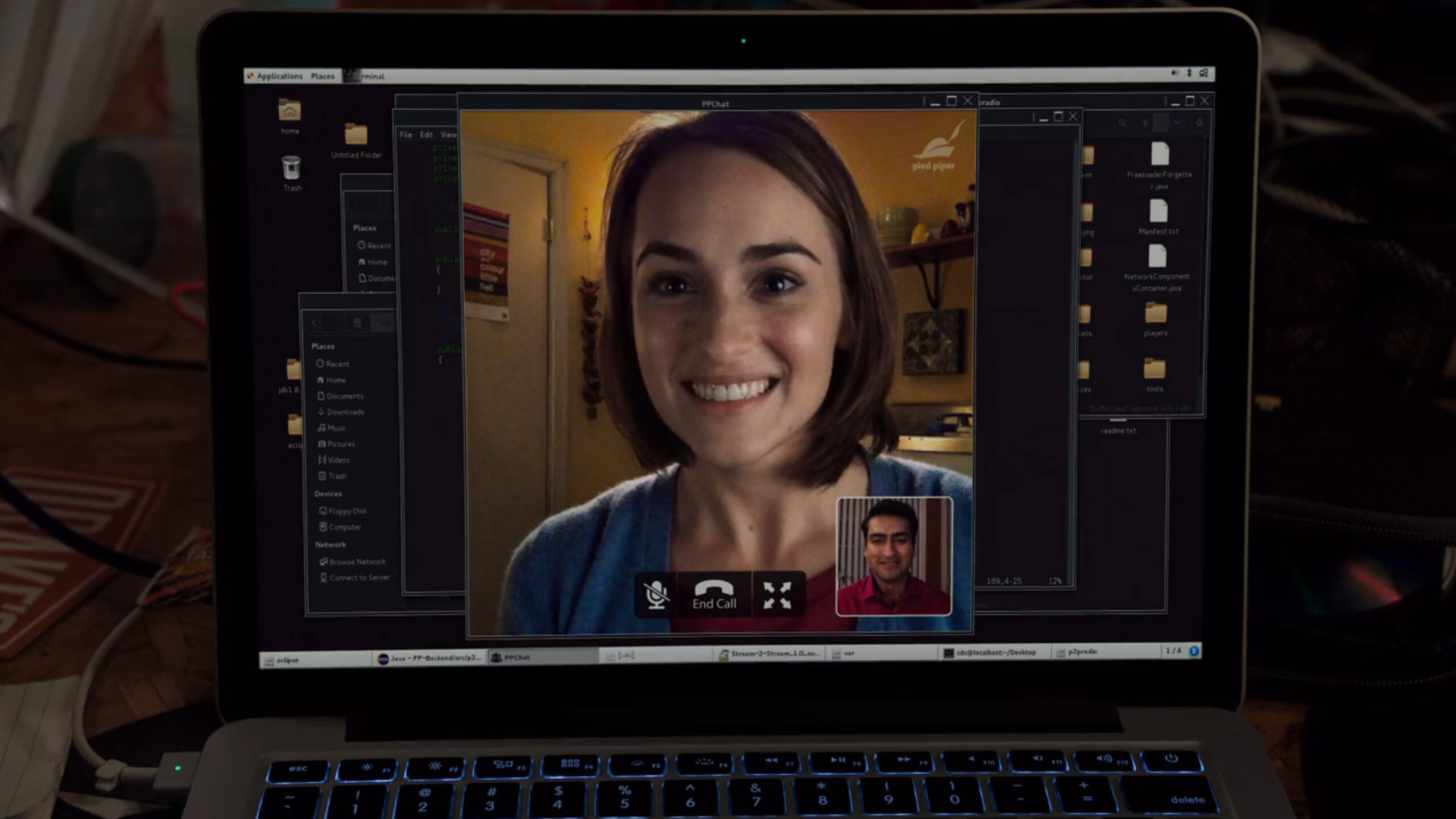
Task: Select NetworkComponentsContainer.java file
Action: point(1157,267)
